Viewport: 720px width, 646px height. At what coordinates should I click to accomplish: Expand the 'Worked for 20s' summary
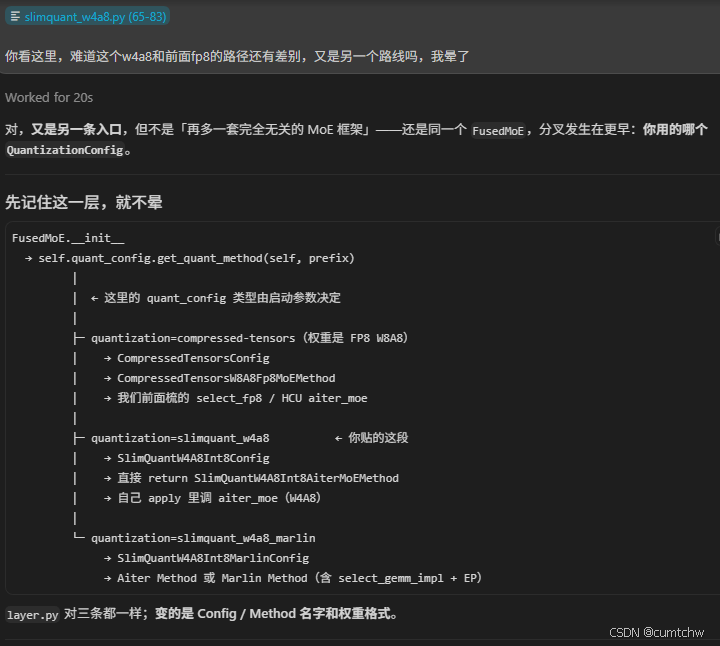click(49, 98)
